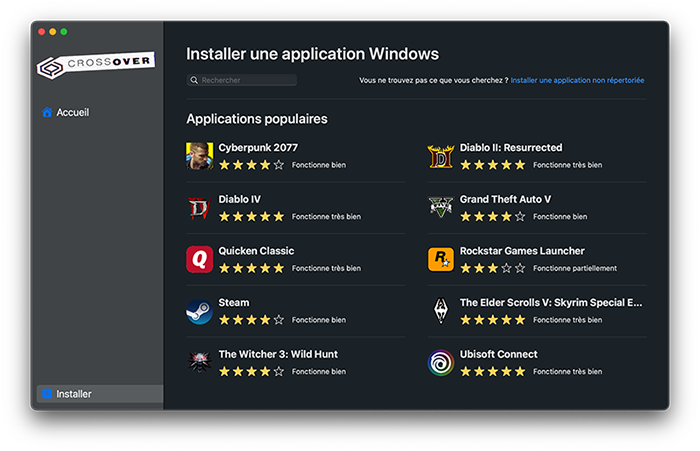Viewport: 700px width, 451px height.
Task: Click the Grand Theft Auto V icon
Action: coord(441,207)
